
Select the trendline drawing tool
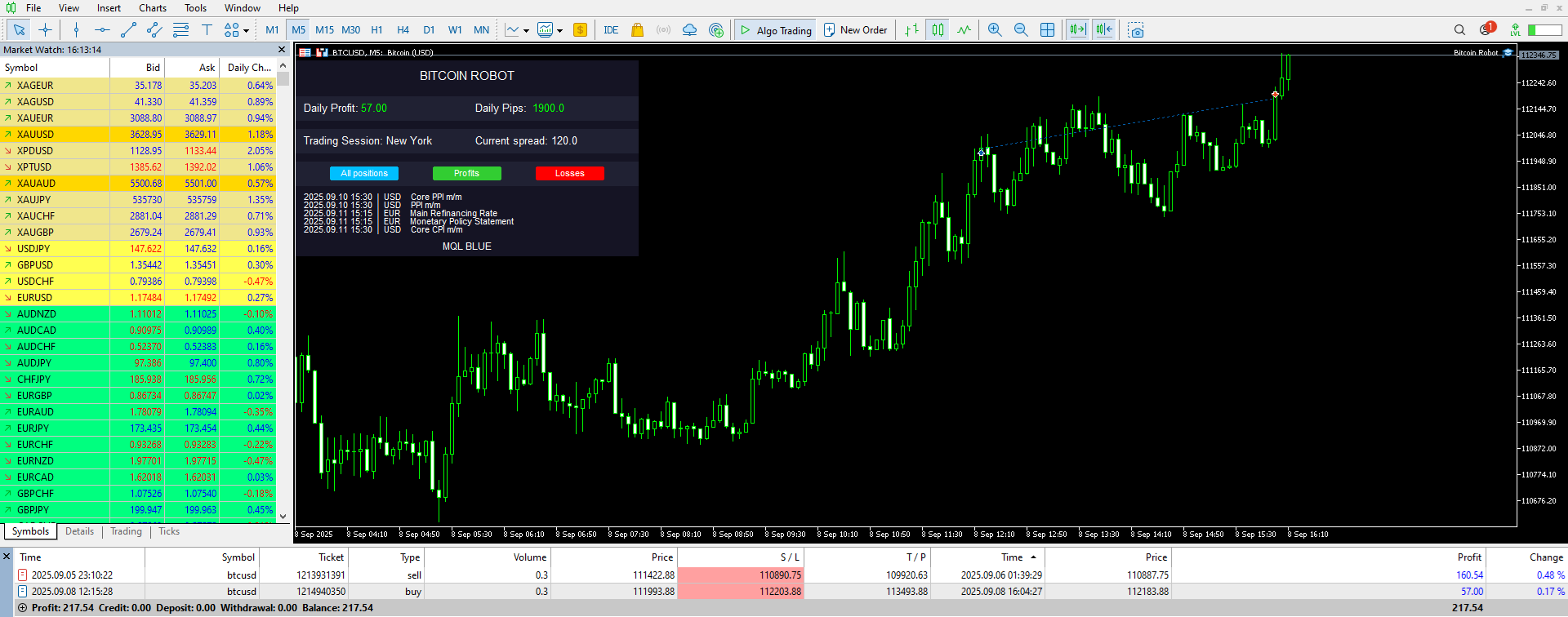click(x=128, y=30)
